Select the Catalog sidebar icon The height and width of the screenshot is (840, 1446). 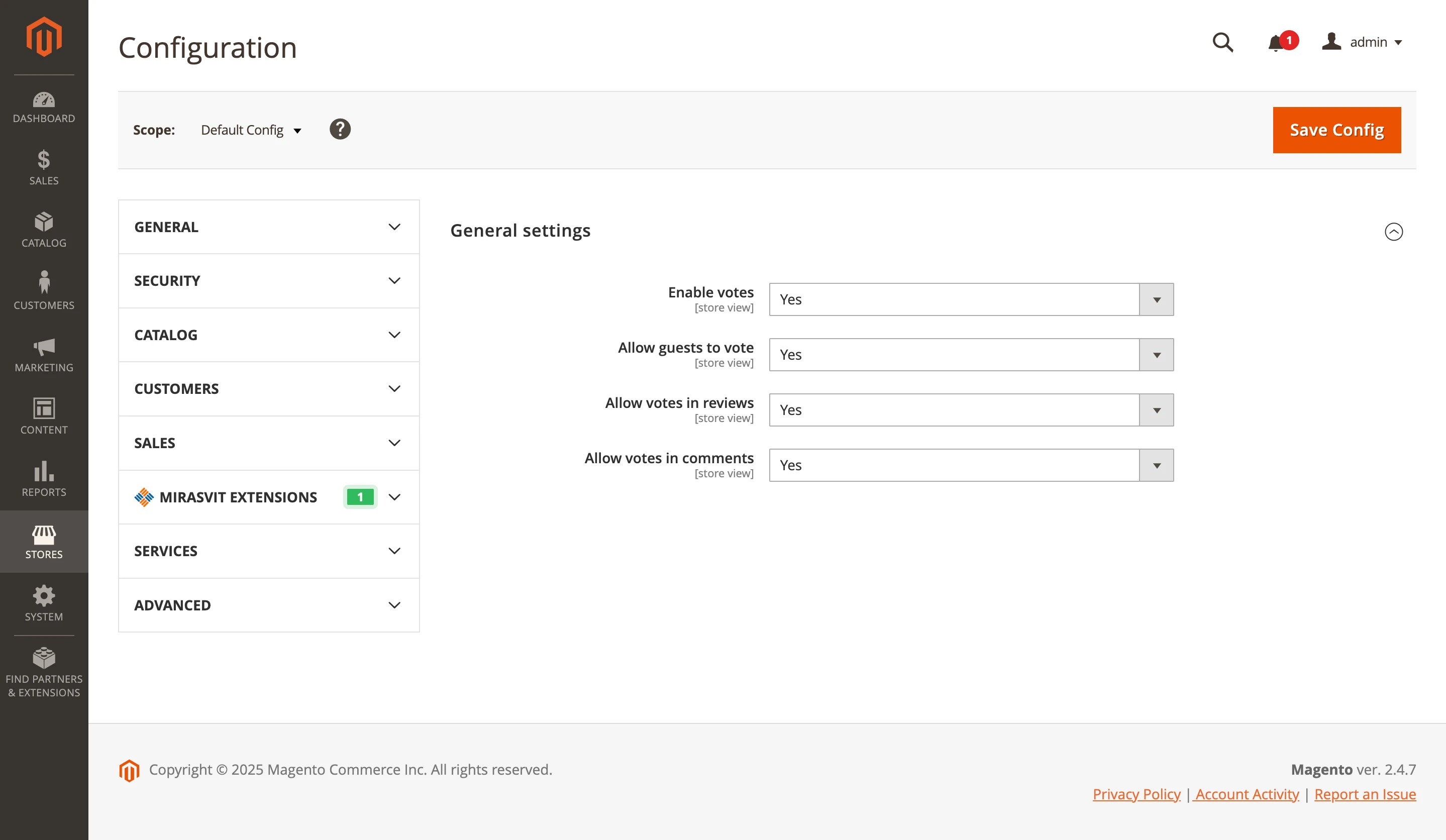pyautogui.click(x=44, y=224)
